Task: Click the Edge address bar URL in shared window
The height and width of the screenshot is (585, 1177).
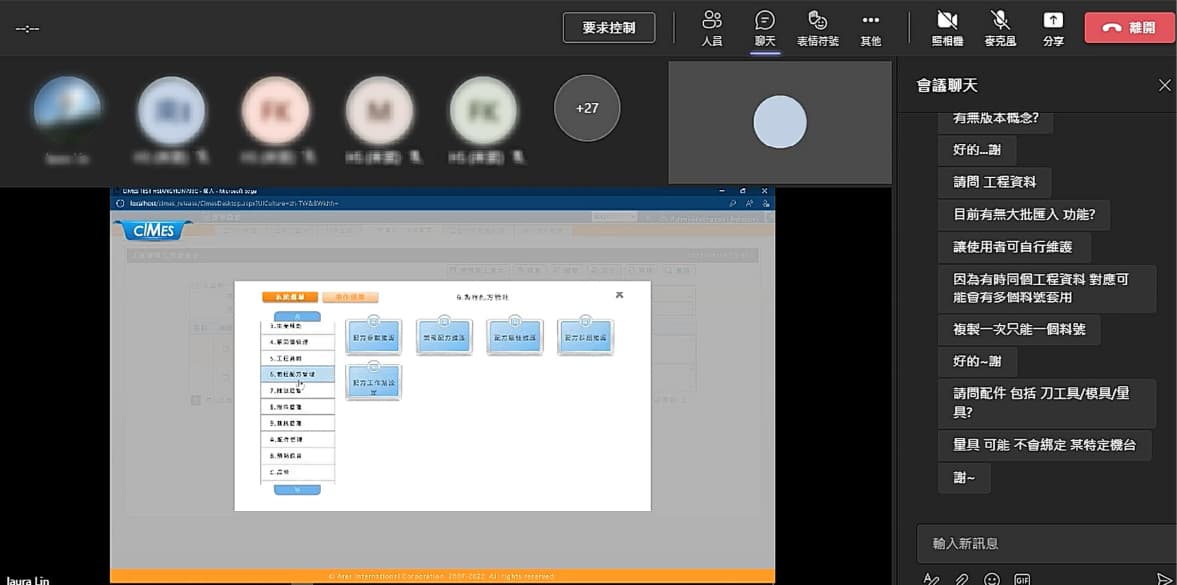Action: [x=233, y=204]
